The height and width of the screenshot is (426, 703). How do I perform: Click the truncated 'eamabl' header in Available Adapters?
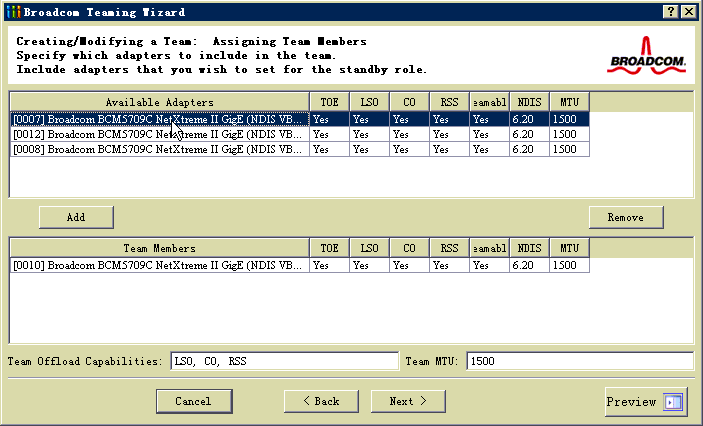tap(490, 102)
